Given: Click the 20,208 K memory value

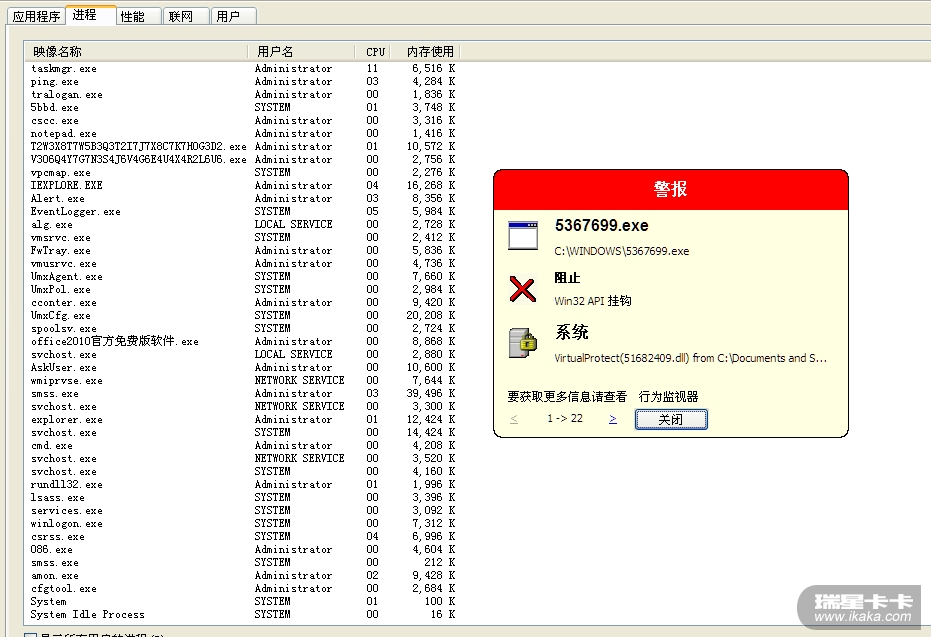Looking at the screenshot, I should pyautogui.click(x=430, y=315).
